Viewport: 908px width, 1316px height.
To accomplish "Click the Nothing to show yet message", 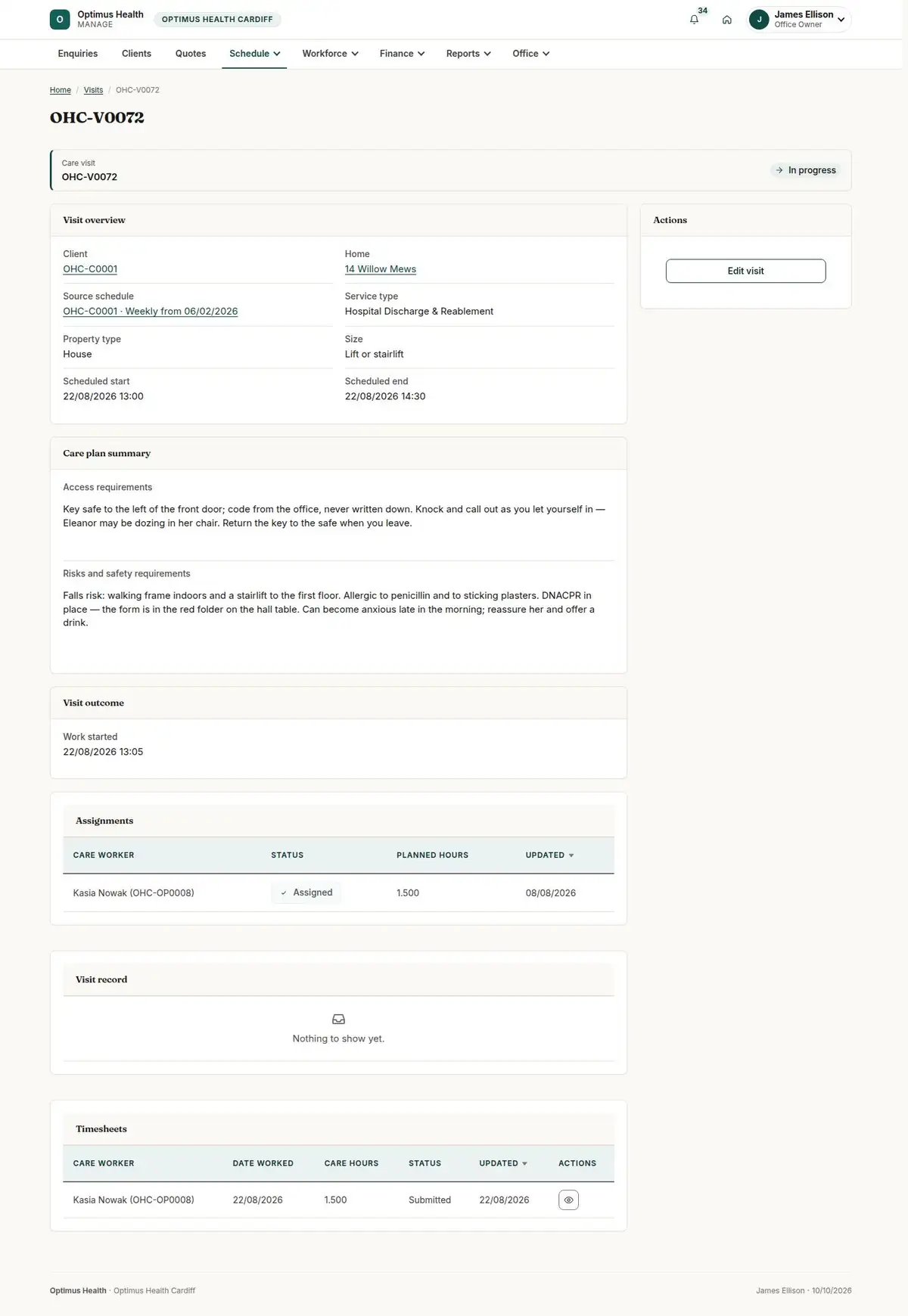I will click(x=338, y=1039).
